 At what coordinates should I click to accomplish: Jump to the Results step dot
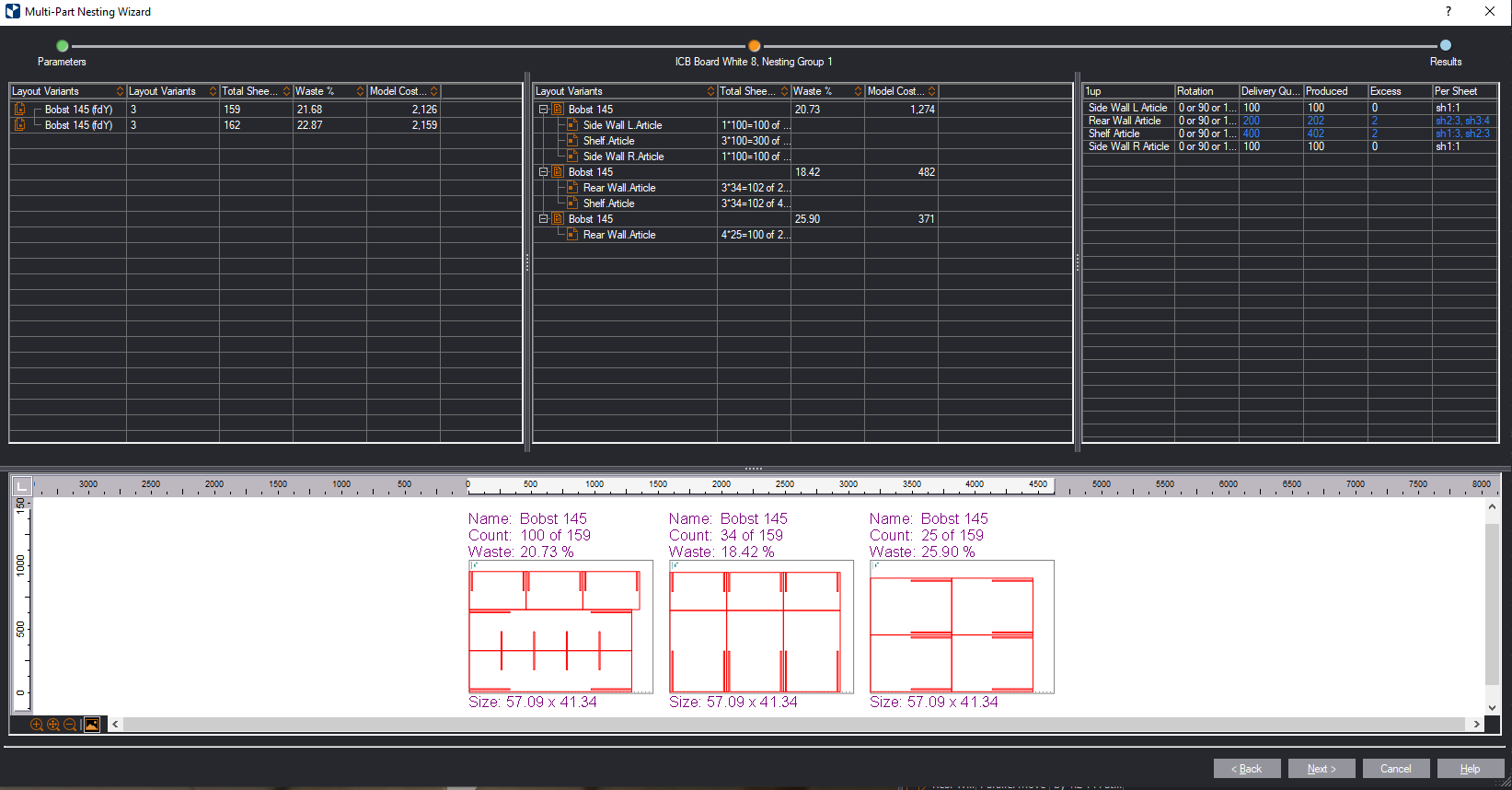[1446, 45]
